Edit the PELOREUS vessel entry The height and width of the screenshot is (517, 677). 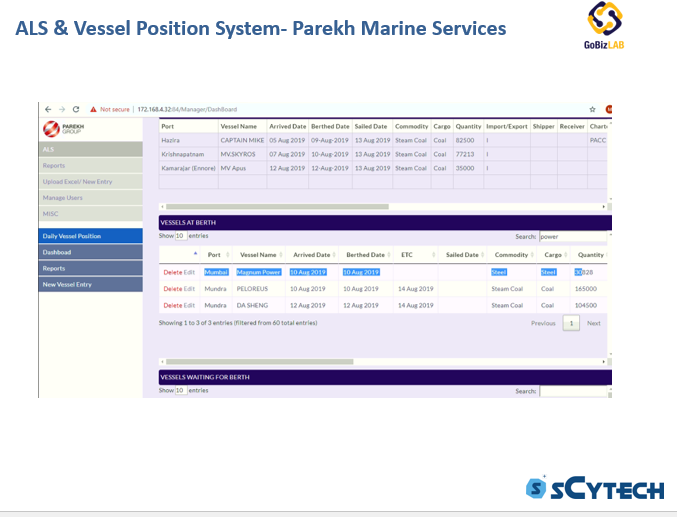190,289
